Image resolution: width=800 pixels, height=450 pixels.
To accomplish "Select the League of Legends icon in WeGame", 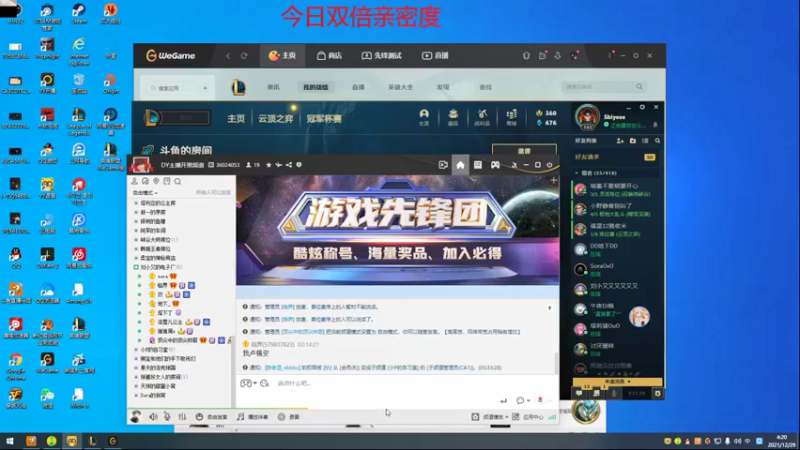I will click(x=238, y=87).
